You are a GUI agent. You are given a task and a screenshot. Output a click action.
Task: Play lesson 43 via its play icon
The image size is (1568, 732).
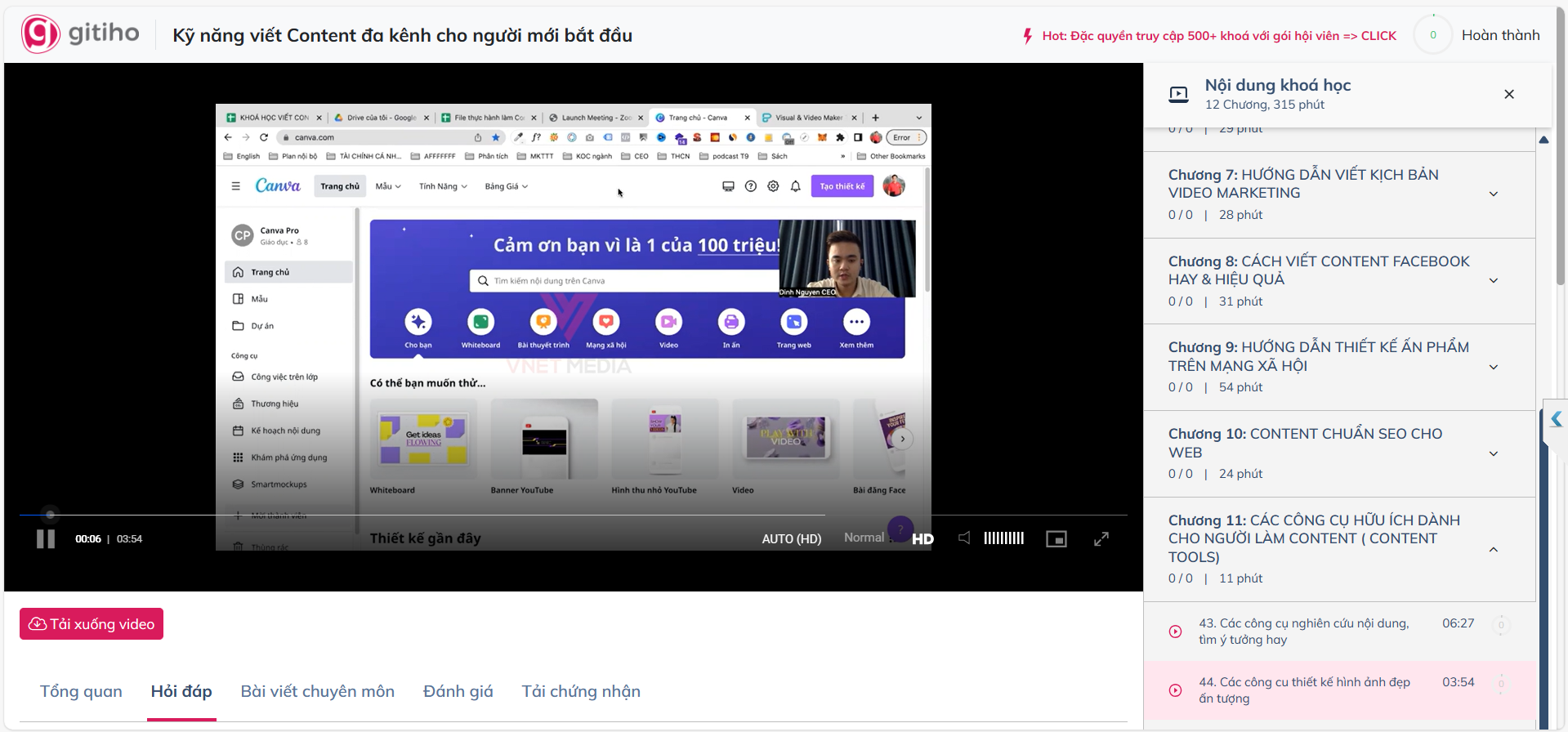1175,632
